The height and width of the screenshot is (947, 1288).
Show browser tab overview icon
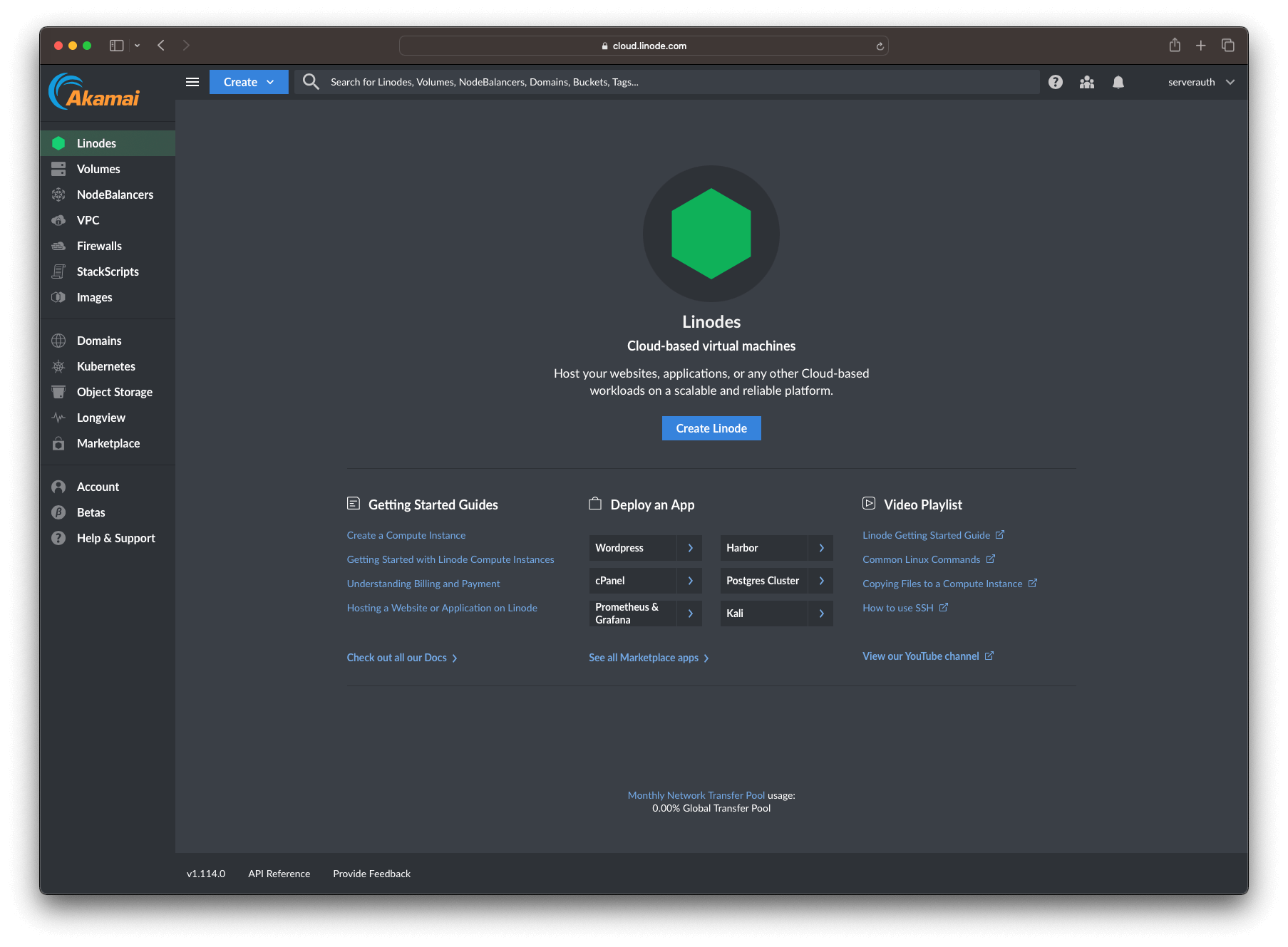pos(1227,46)
